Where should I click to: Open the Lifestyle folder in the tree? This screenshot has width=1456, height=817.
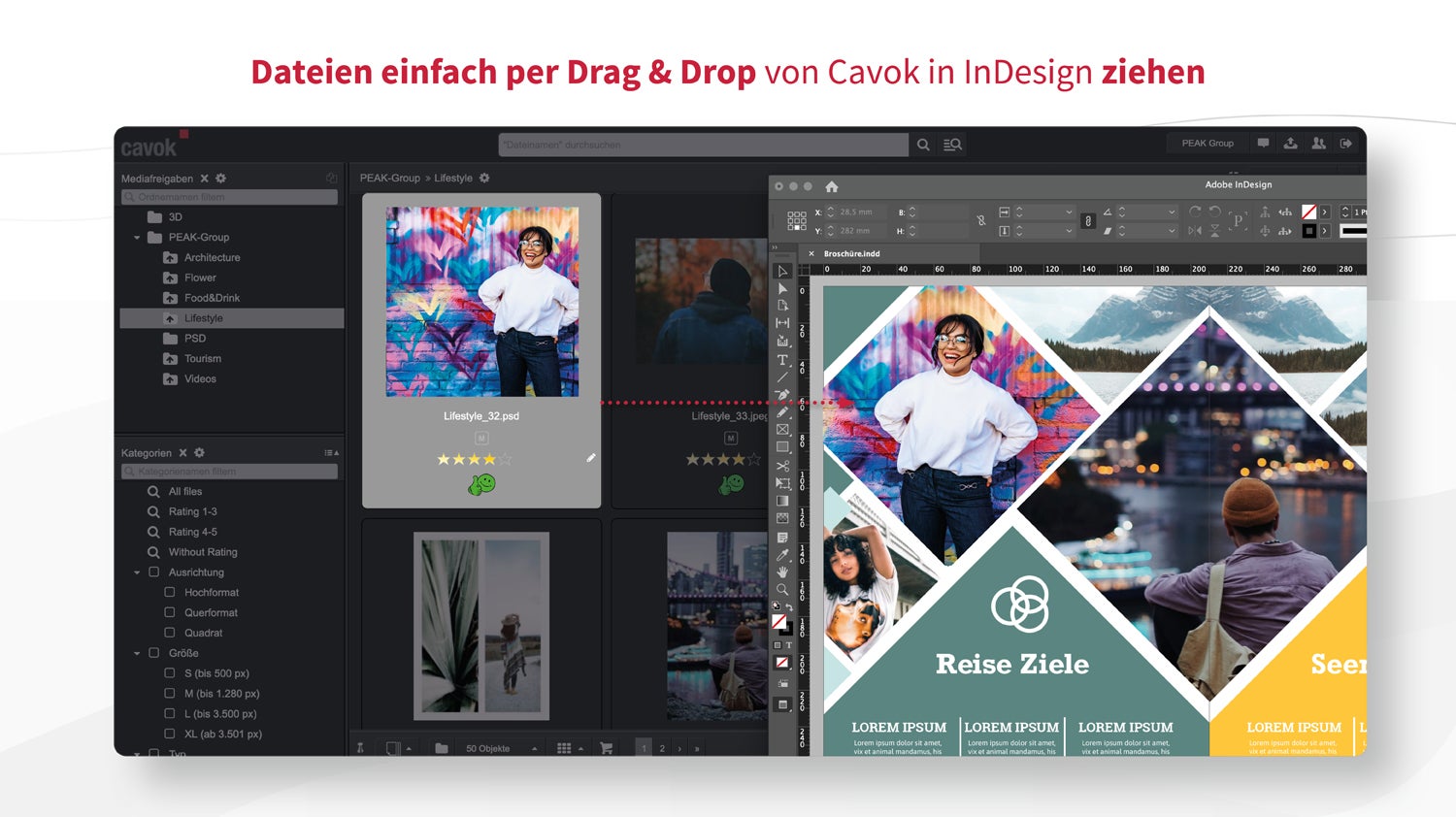click(x=204, y=318)
